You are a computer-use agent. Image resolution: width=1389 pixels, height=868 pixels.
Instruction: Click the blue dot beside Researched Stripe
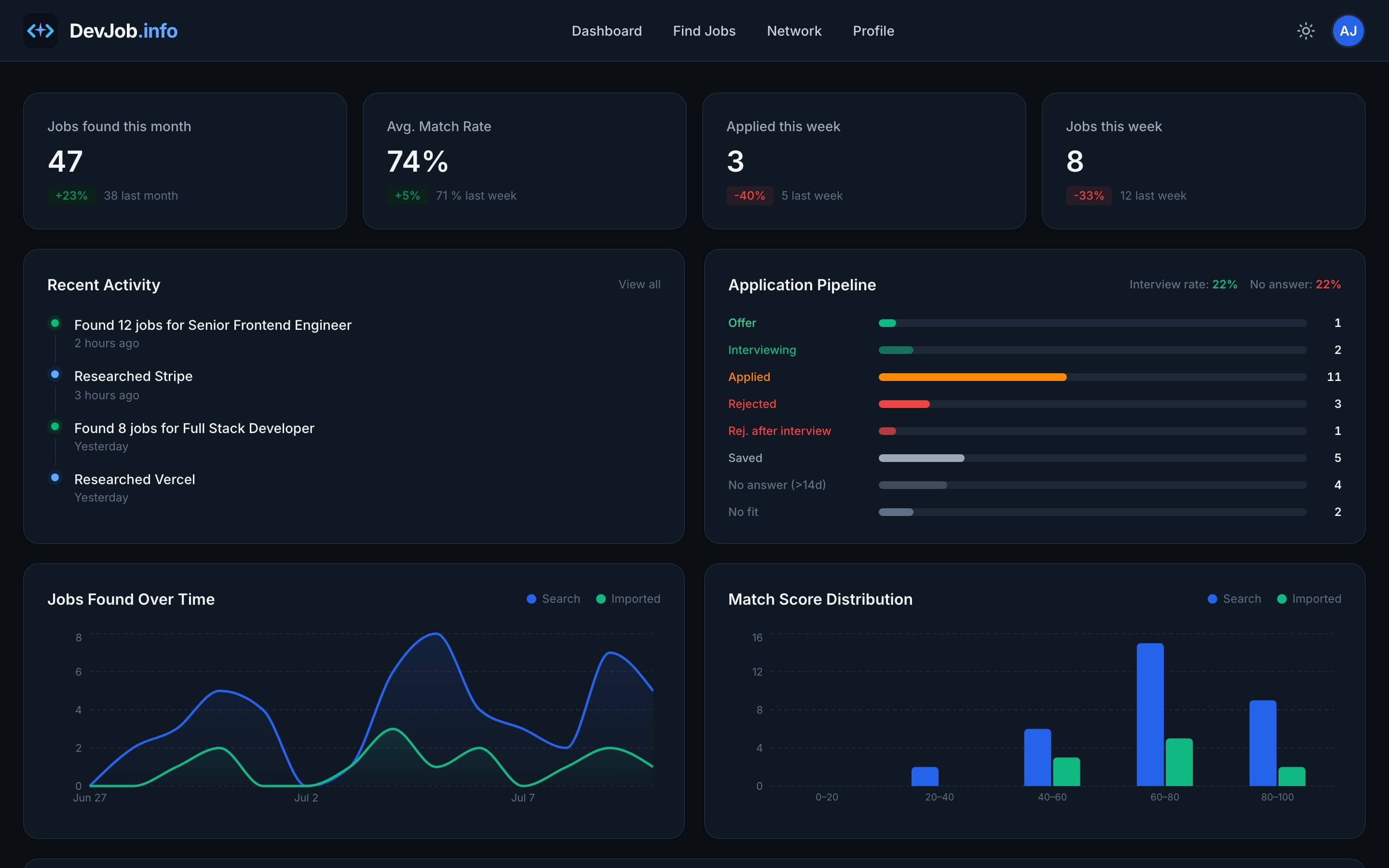pos(55,374)
